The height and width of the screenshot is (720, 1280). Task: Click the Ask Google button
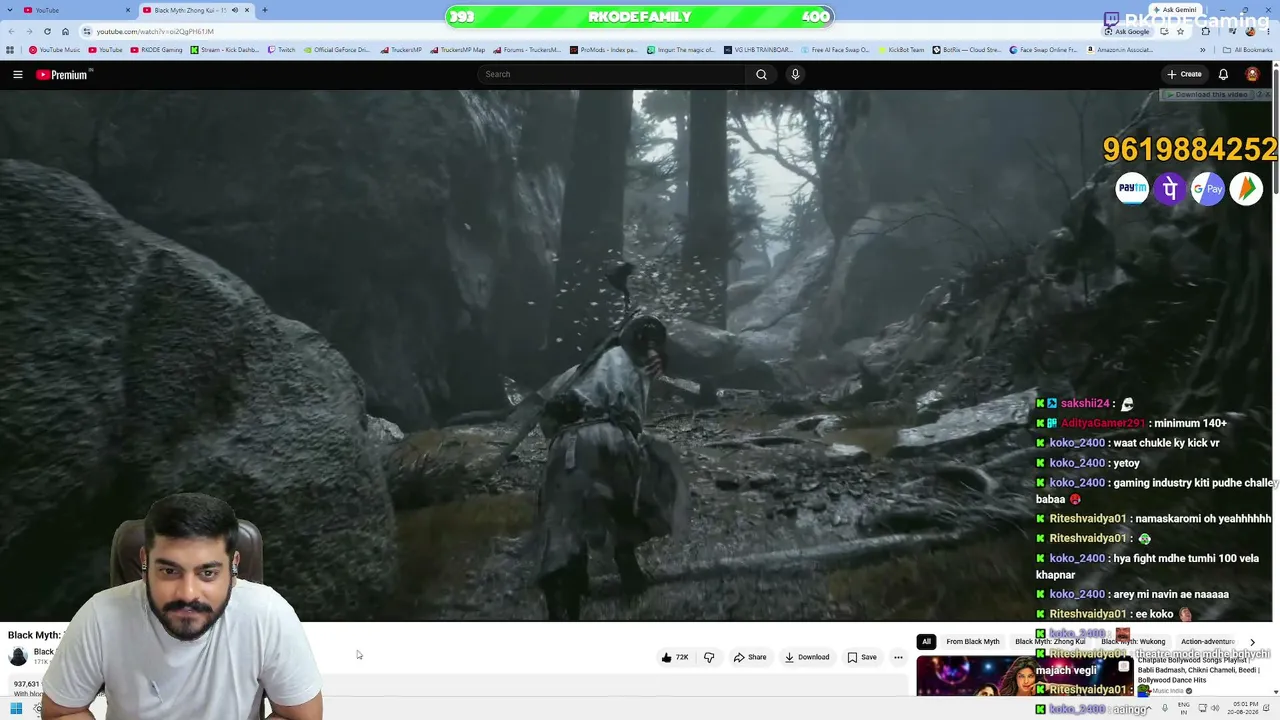tap(1127, 31)
